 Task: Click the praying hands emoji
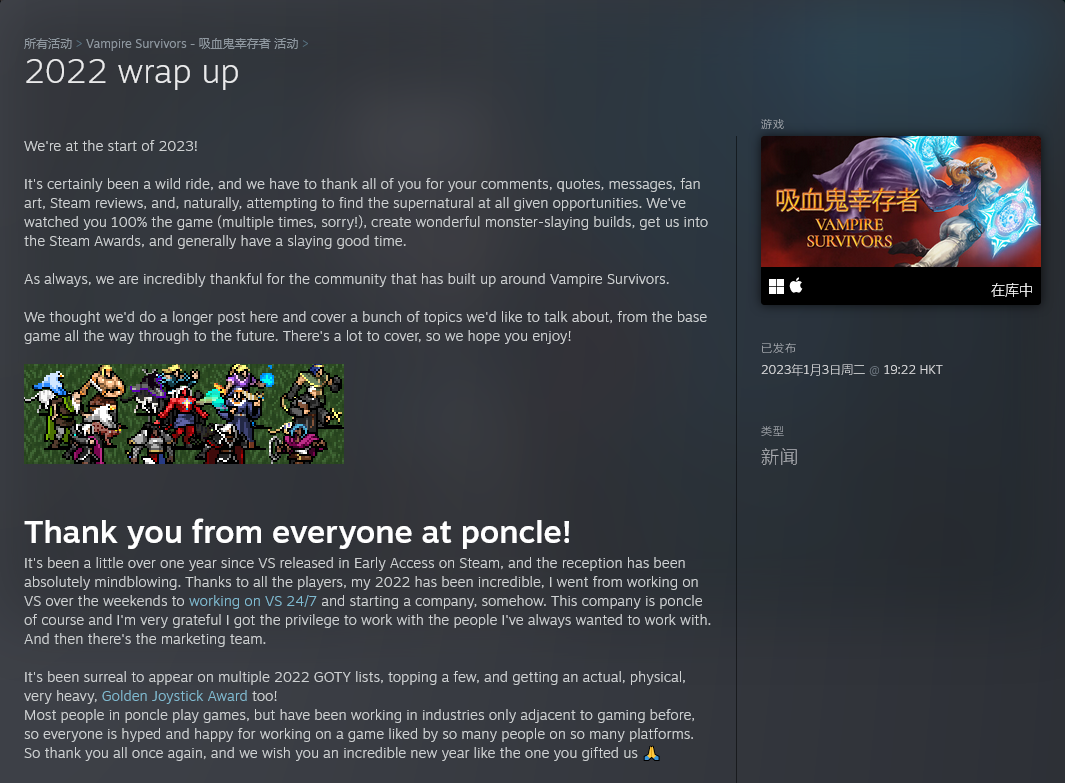pos(651,753)
